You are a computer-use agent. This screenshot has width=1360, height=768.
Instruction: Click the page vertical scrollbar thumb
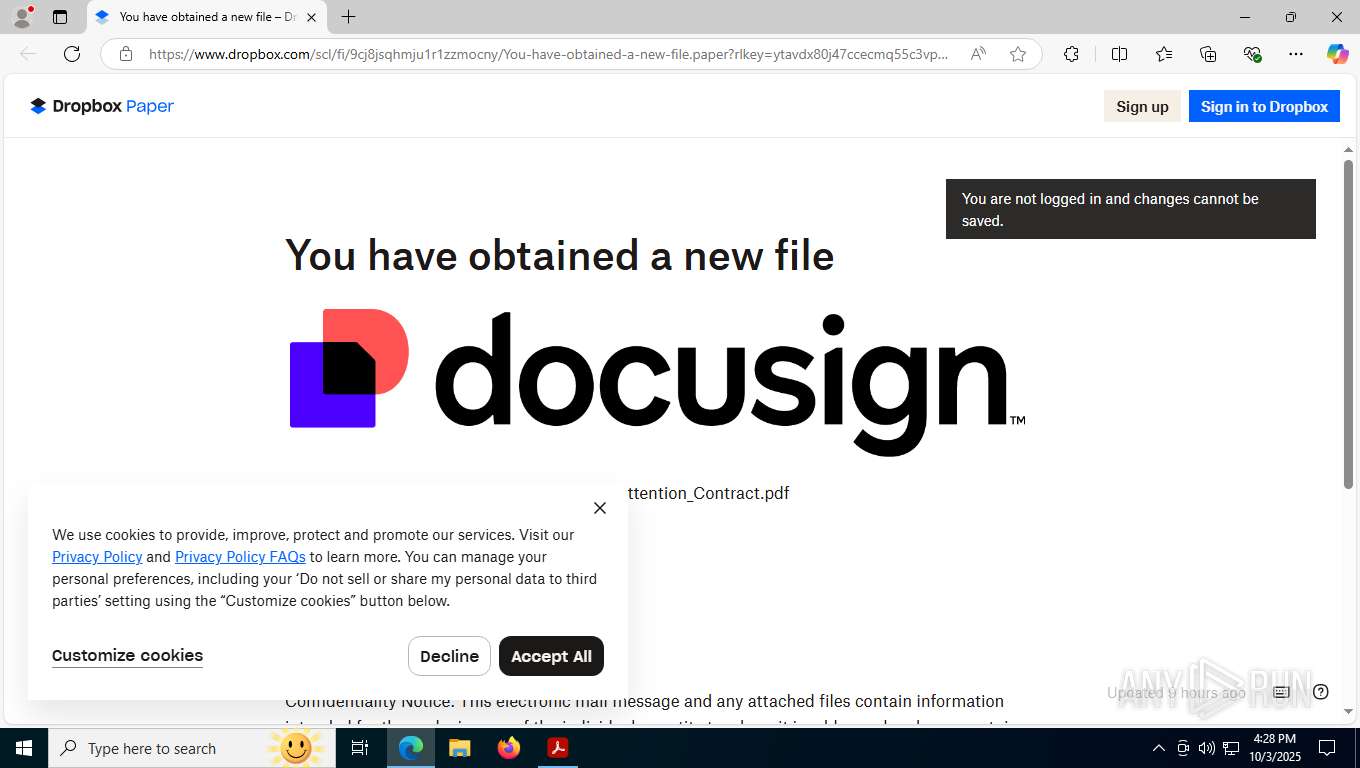click(1348, 325)
